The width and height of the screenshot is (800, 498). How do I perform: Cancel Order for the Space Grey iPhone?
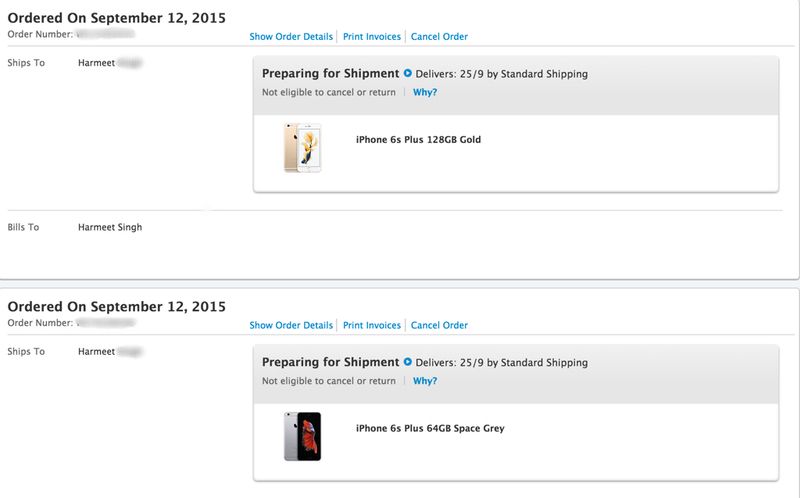(439, 325)
